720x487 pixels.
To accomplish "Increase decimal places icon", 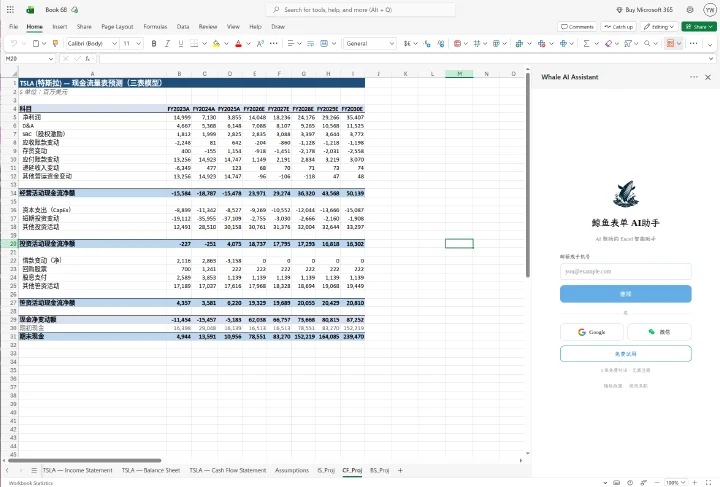I will coord(441,44).
